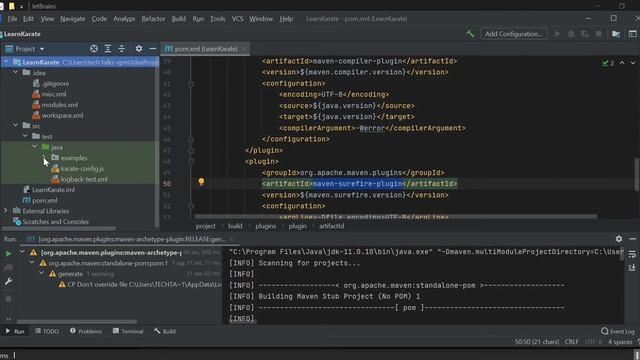Image resolution: width=640 pixels, height=360 pixels.
Task: Go to next highlighted error arrow
Action: (x=633, y=63)
